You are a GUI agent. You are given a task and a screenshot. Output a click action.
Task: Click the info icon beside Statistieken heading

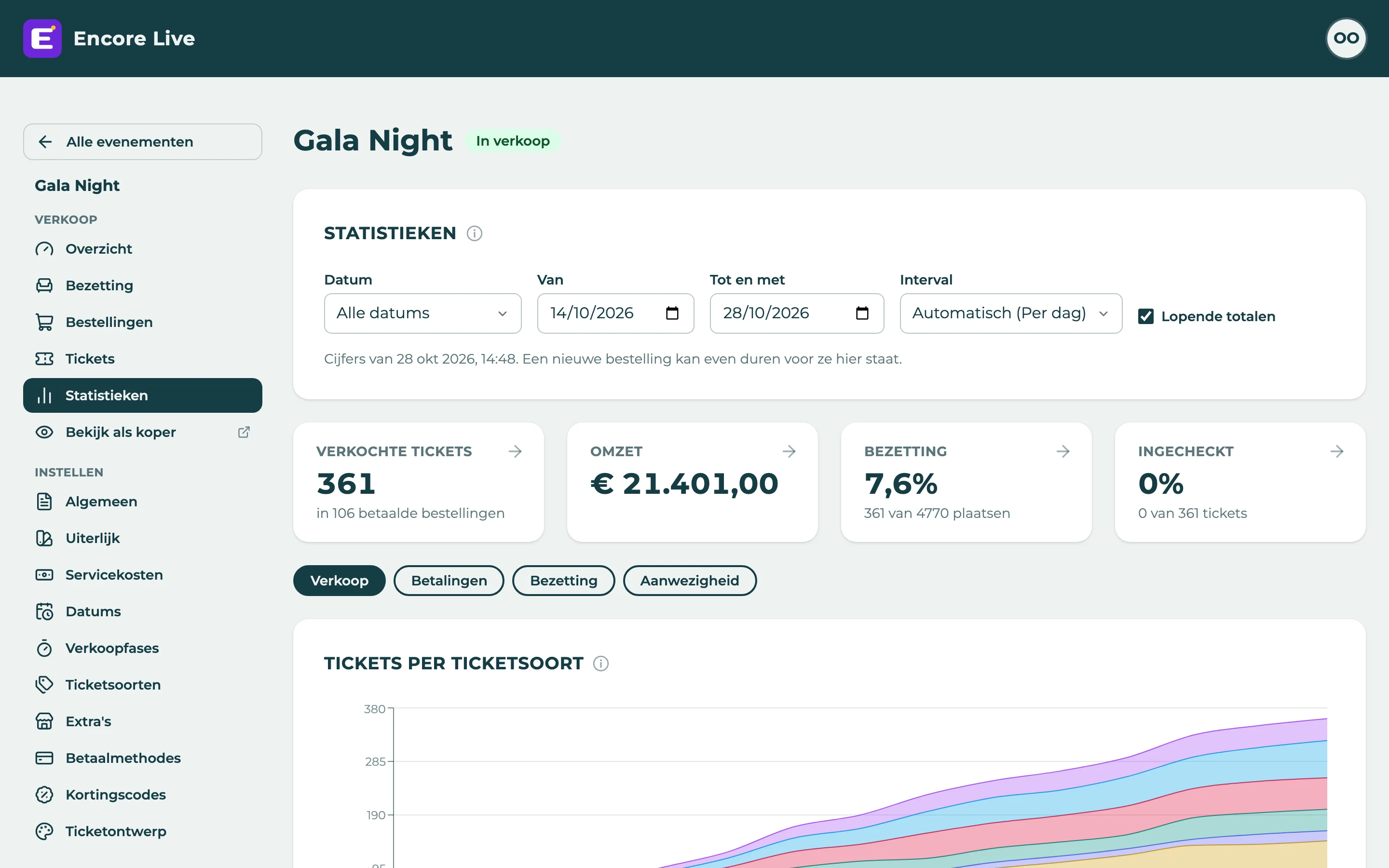click(x=474, y=233)
